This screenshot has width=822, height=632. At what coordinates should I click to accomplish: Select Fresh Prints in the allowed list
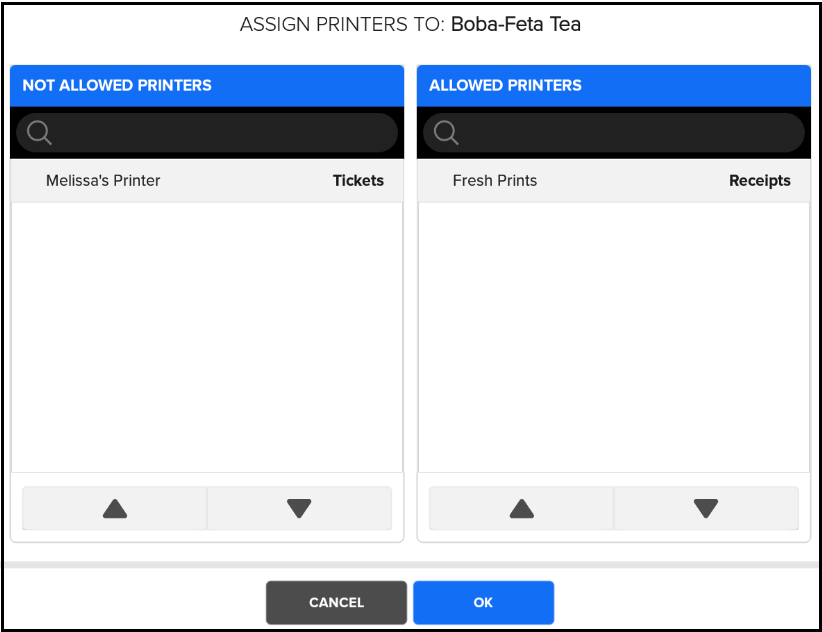[495, 181]
